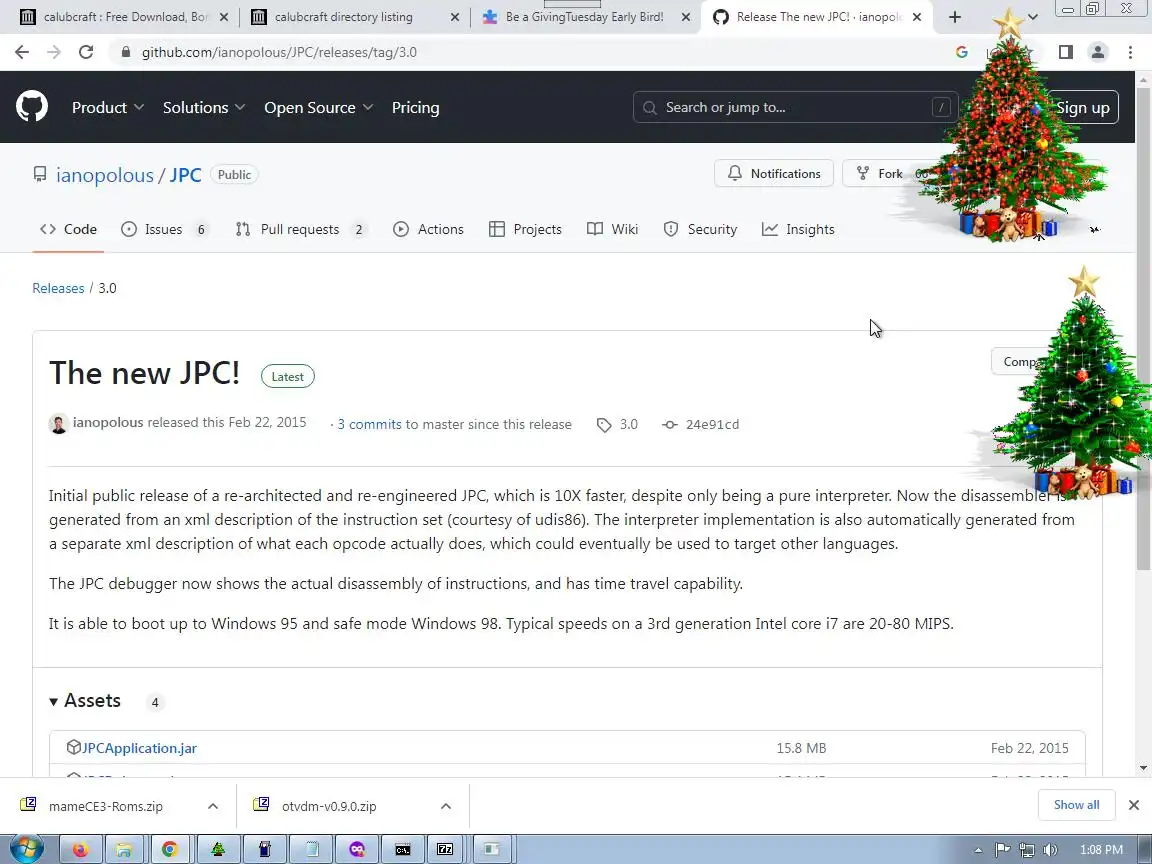1152x864 pixels.
Task: Click the ianopolous avatar image
Action: point(59,423)
